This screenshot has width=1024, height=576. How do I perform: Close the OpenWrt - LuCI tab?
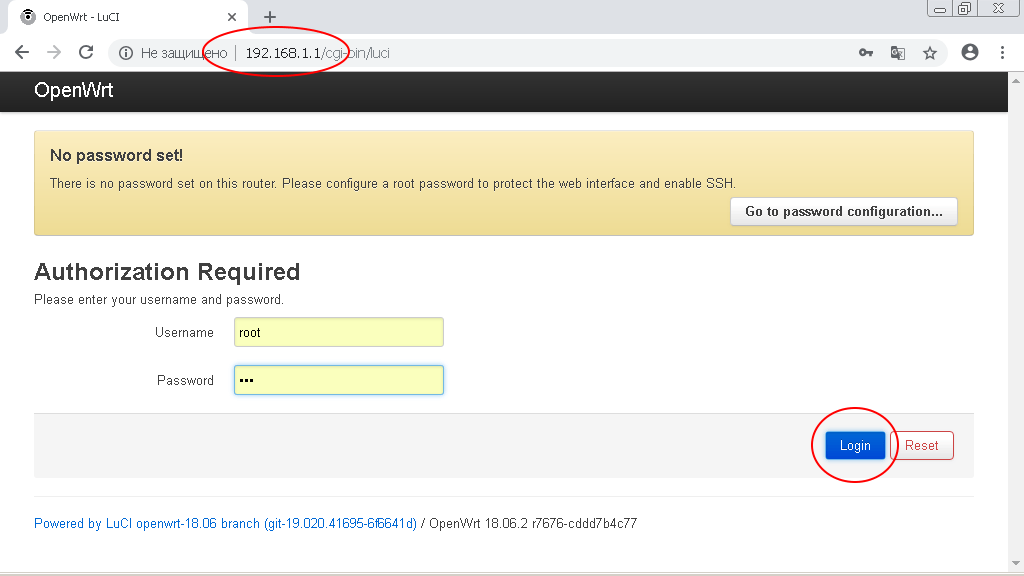pos(232,17)
